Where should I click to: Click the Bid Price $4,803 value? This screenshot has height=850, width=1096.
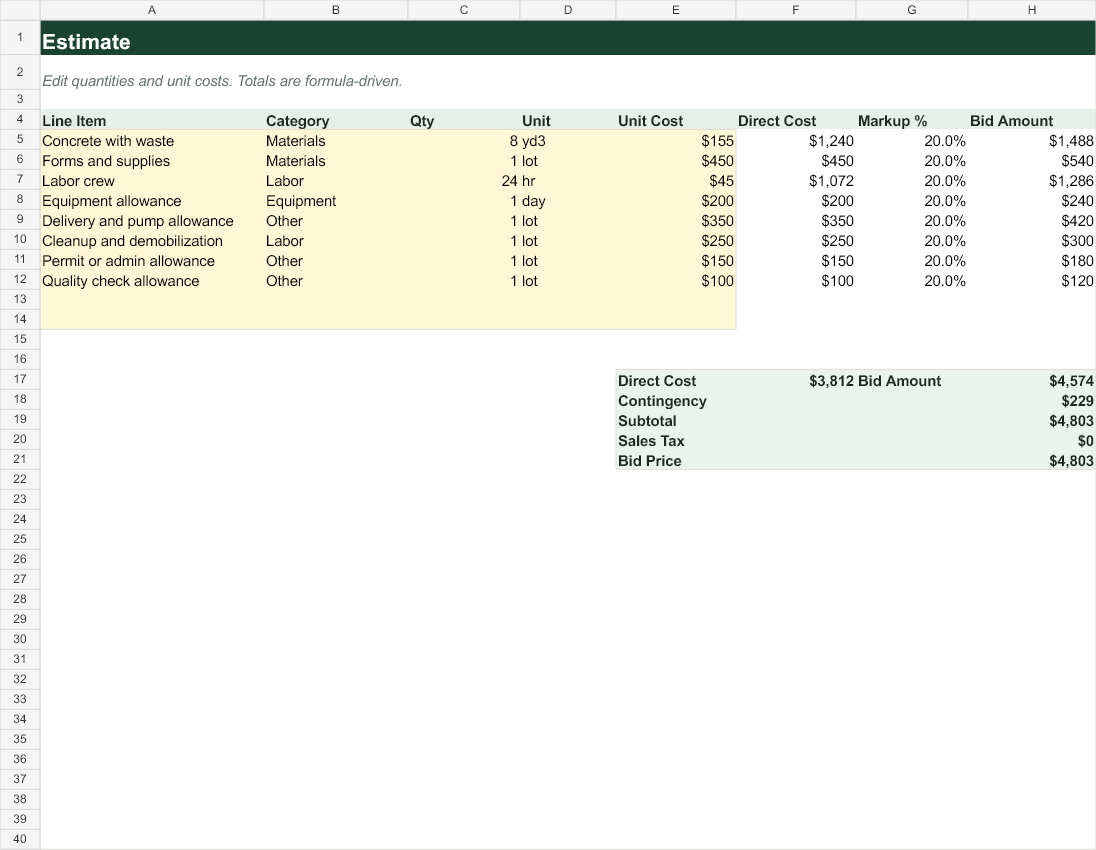tap(1032, 461)
